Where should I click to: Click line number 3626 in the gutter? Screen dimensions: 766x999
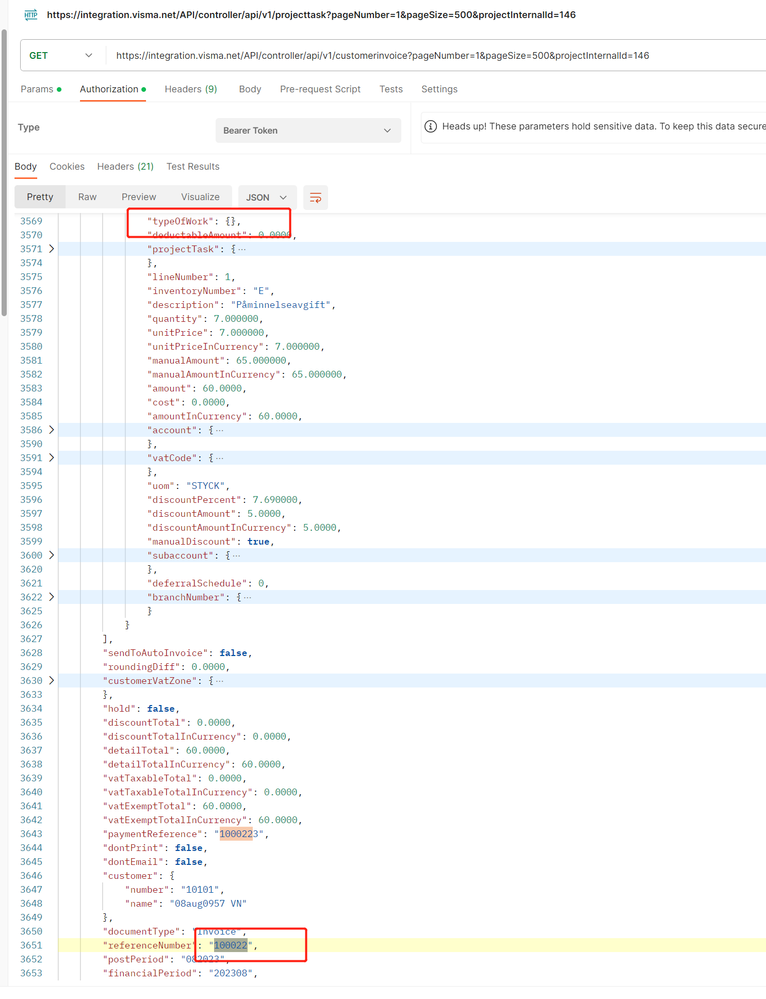click(x=31, y=625)
